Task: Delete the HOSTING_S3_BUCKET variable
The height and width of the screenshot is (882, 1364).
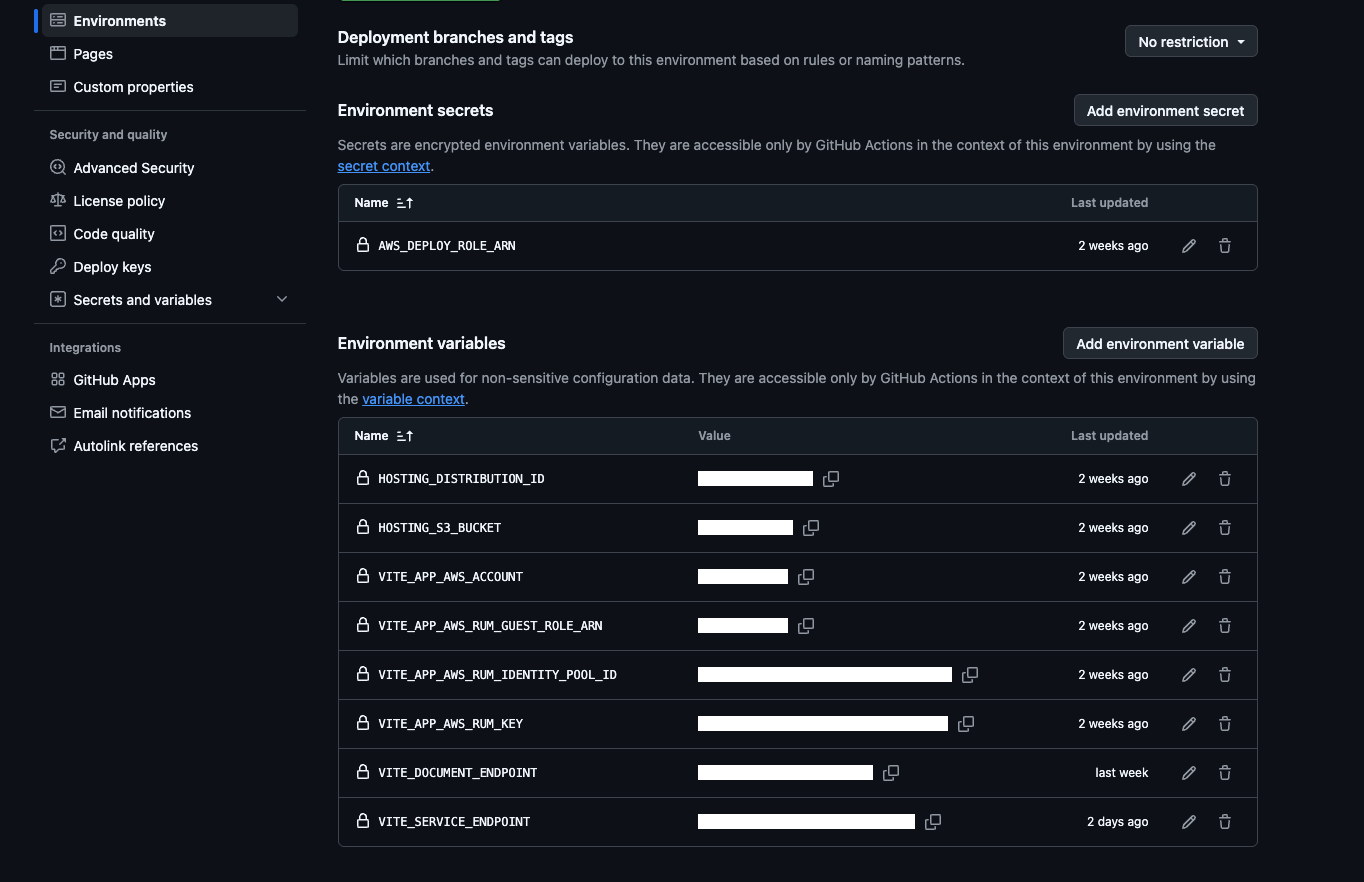Action: point(1225,528)
